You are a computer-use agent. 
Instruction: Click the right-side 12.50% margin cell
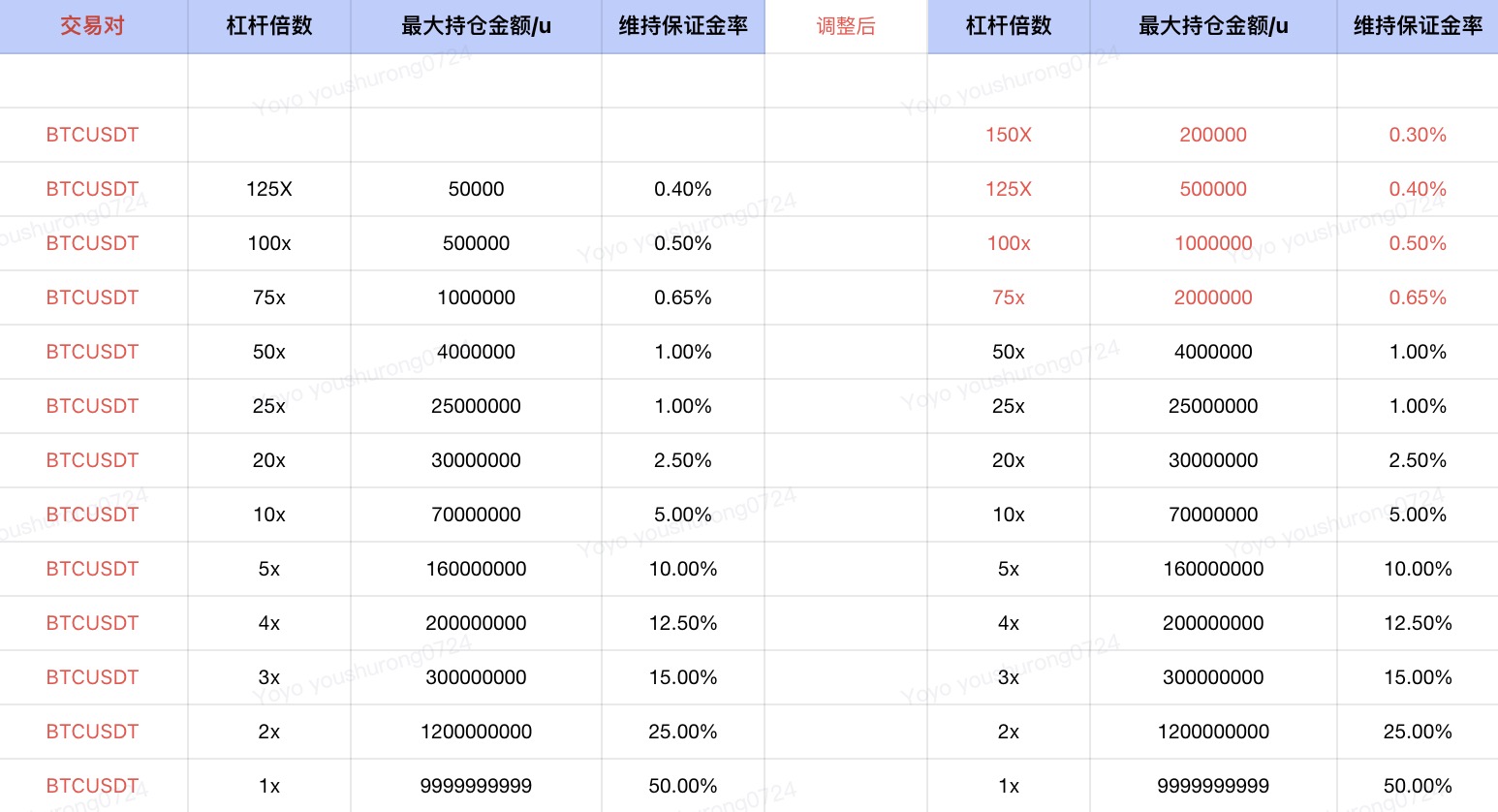click(x=1418, y=623)
